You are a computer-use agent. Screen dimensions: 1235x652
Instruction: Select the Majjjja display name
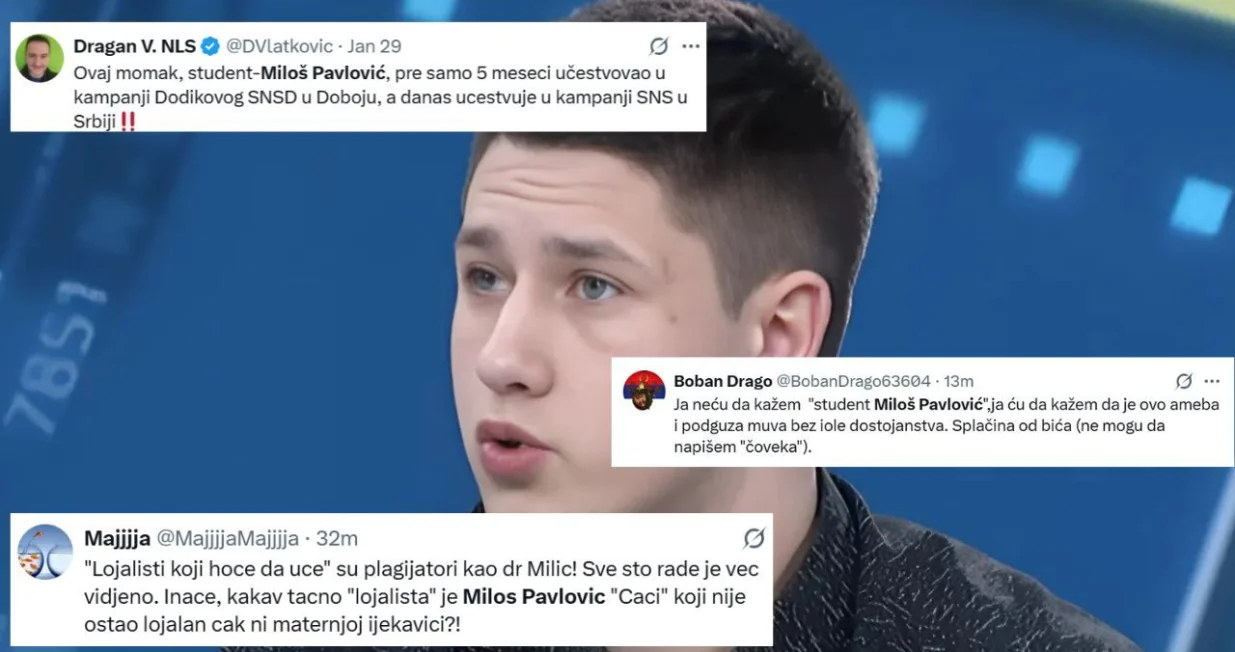click(117, 539)
